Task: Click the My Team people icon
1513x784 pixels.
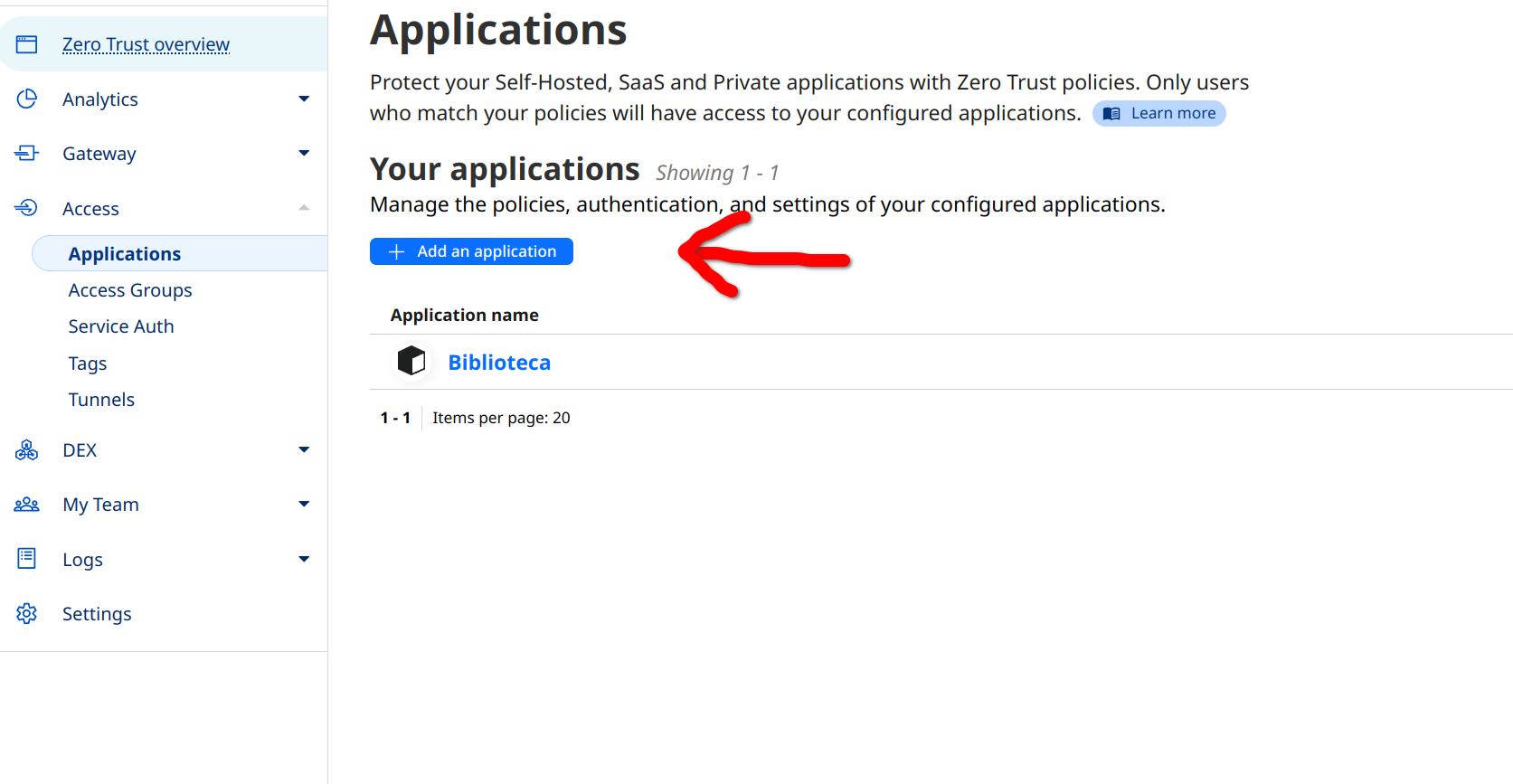Action: tap(26, 505)
